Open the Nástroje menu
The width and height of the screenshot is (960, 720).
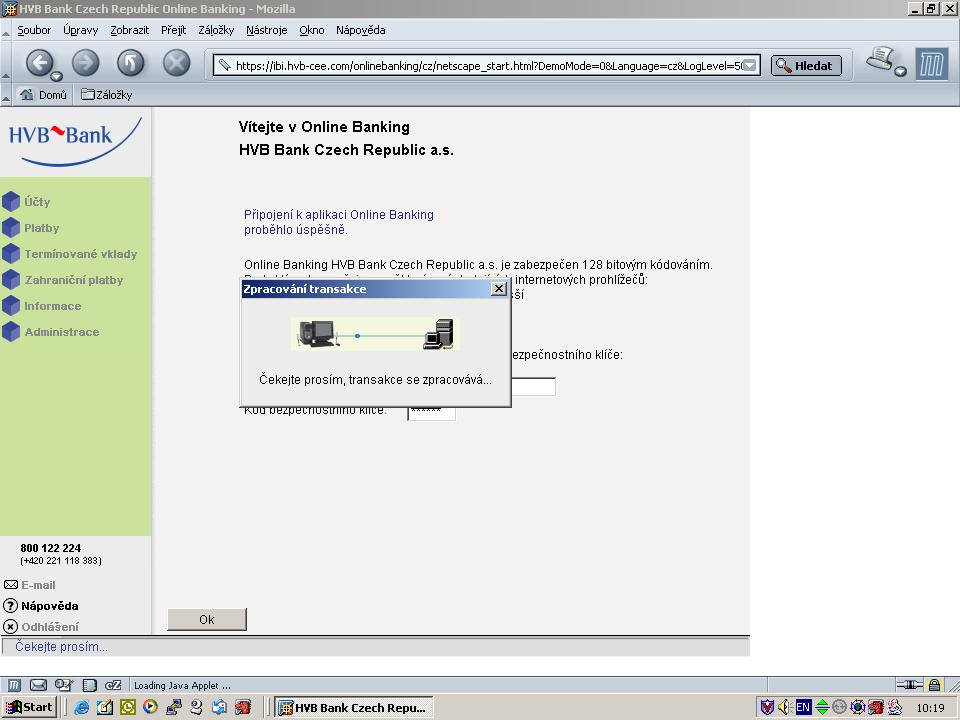click(x=266, y=30)
